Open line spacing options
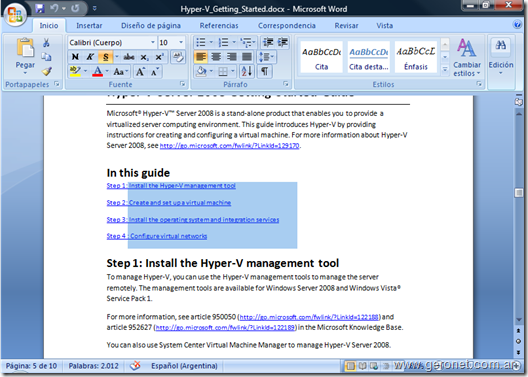528x377 pixels. point(266,57)
